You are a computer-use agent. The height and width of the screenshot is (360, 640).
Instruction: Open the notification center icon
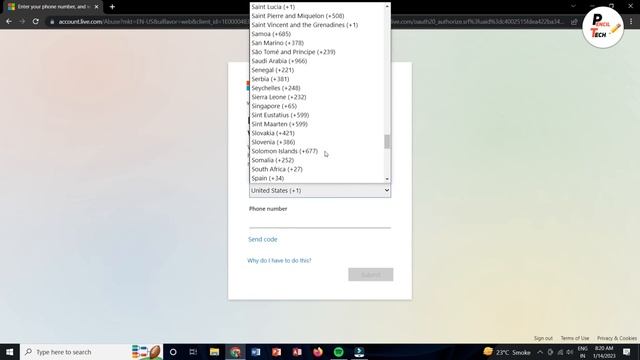pyautogui.click(x=627, y=352)
